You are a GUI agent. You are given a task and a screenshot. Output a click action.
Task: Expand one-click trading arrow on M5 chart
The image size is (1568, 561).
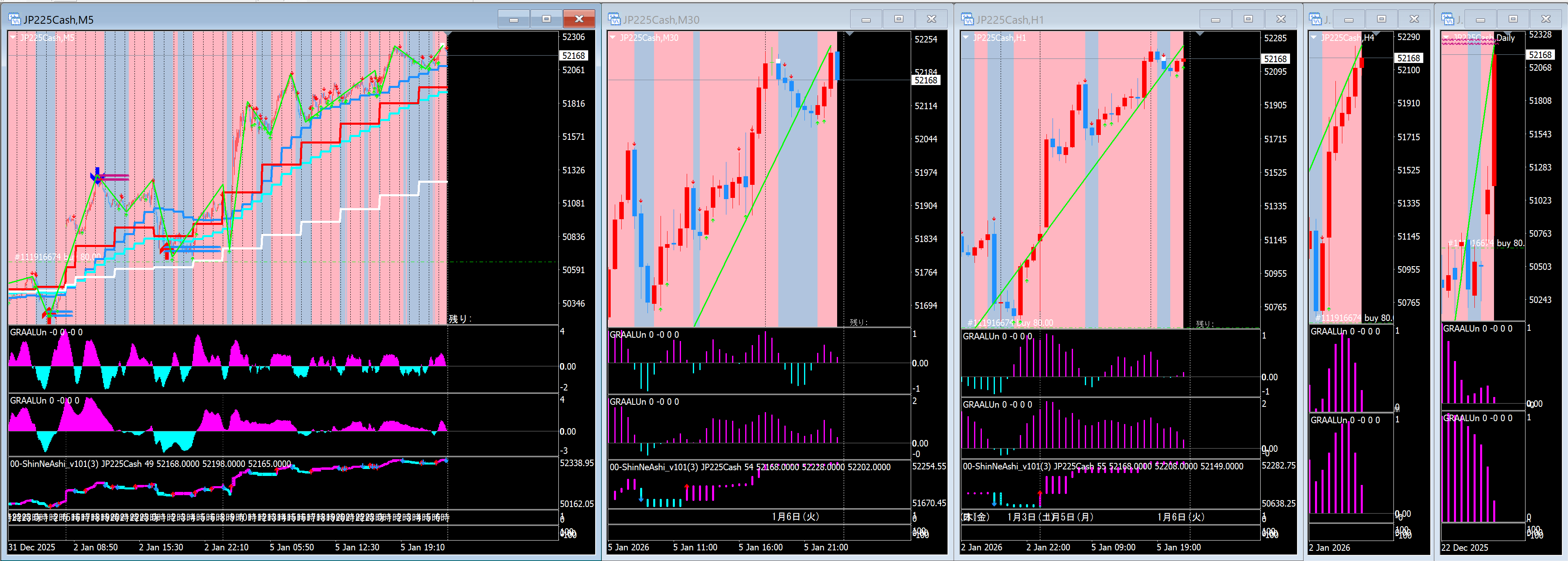point(13,38)
